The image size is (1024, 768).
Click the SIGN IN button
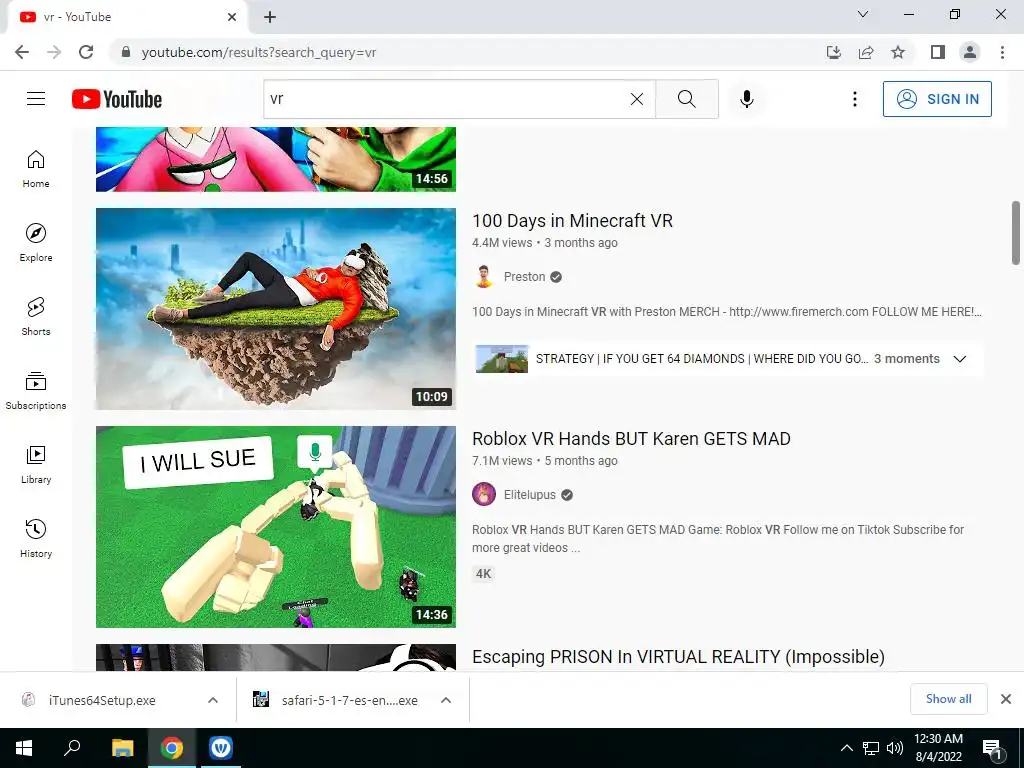tap(937, 99)
